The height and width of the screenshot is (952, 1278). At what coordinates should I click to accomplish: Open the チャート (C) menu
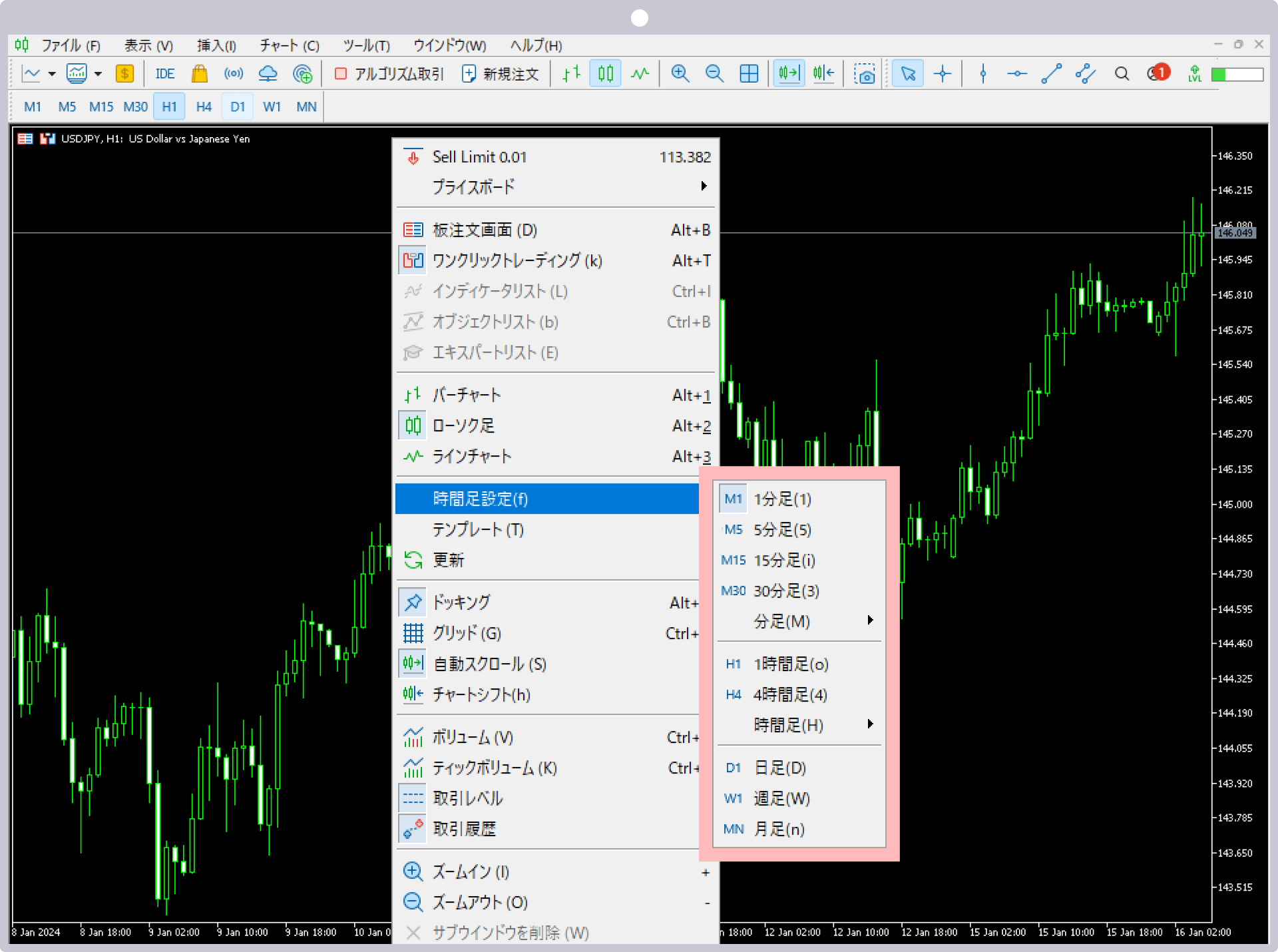coord(290,45)
